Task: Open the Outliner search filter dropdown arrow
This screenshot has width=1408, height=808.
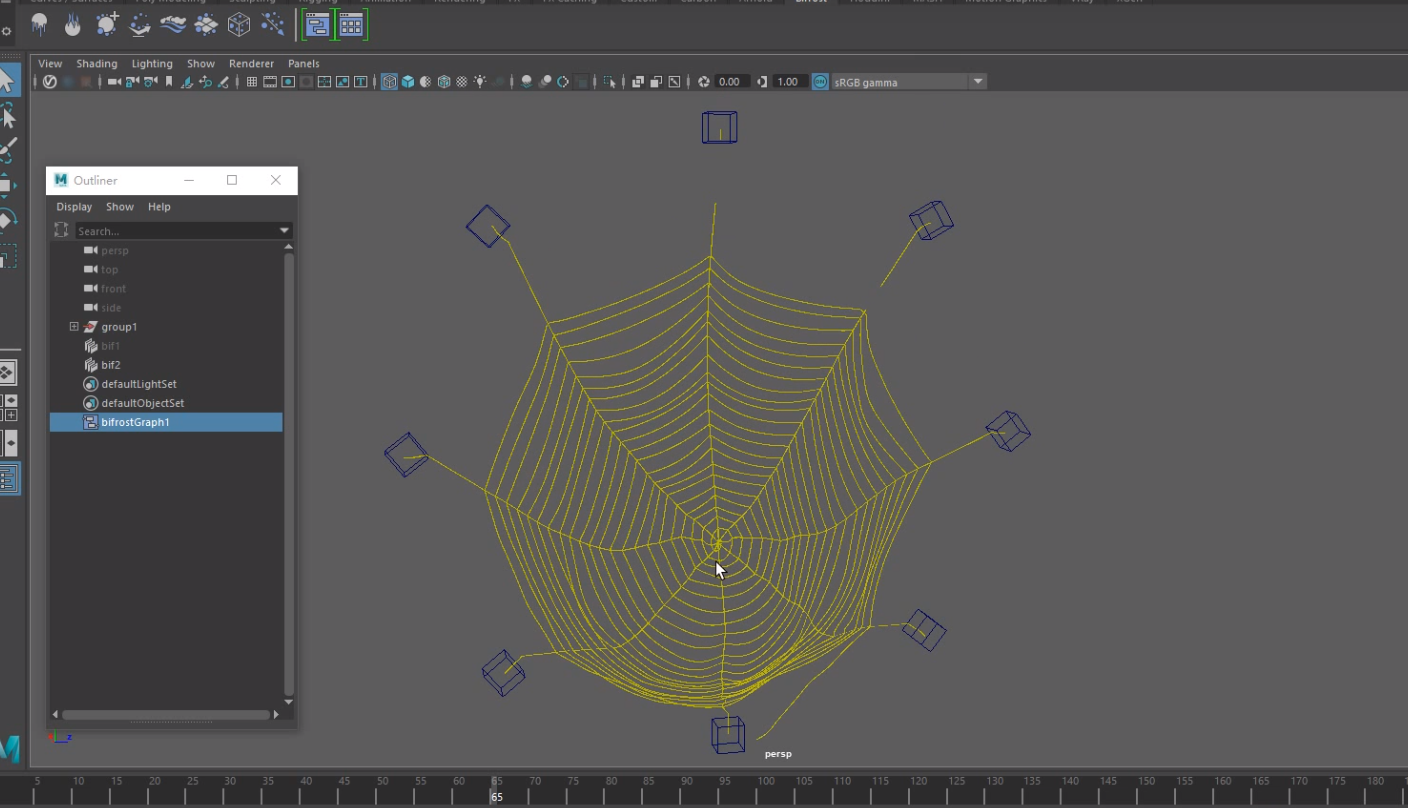Action: click(x=284, y=230)
